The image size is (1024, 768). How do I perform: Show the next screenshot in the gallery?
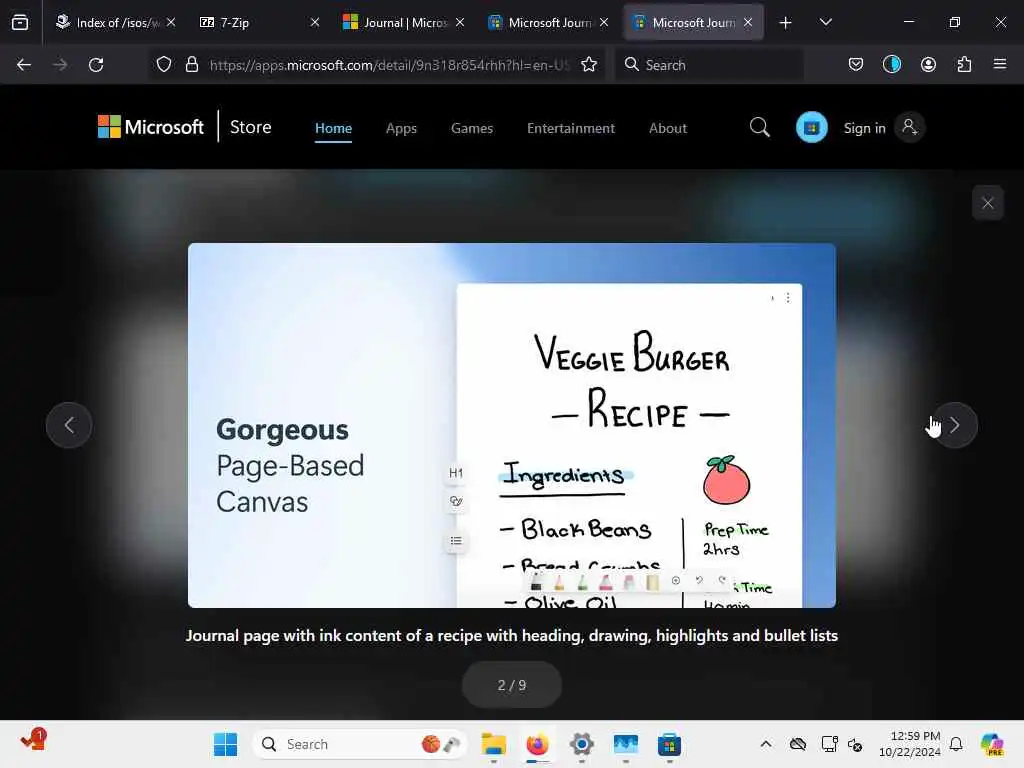click(x=954, y=425)
